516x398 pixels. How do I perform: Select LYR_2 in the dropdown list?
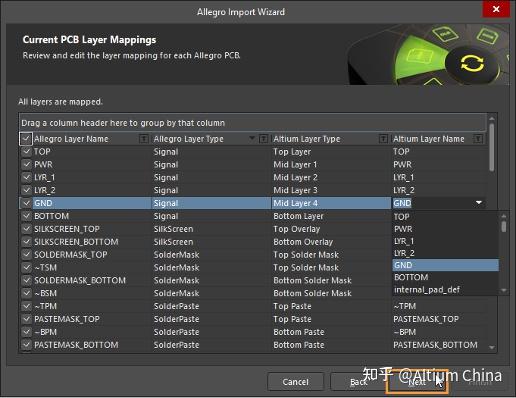(446, 253)
